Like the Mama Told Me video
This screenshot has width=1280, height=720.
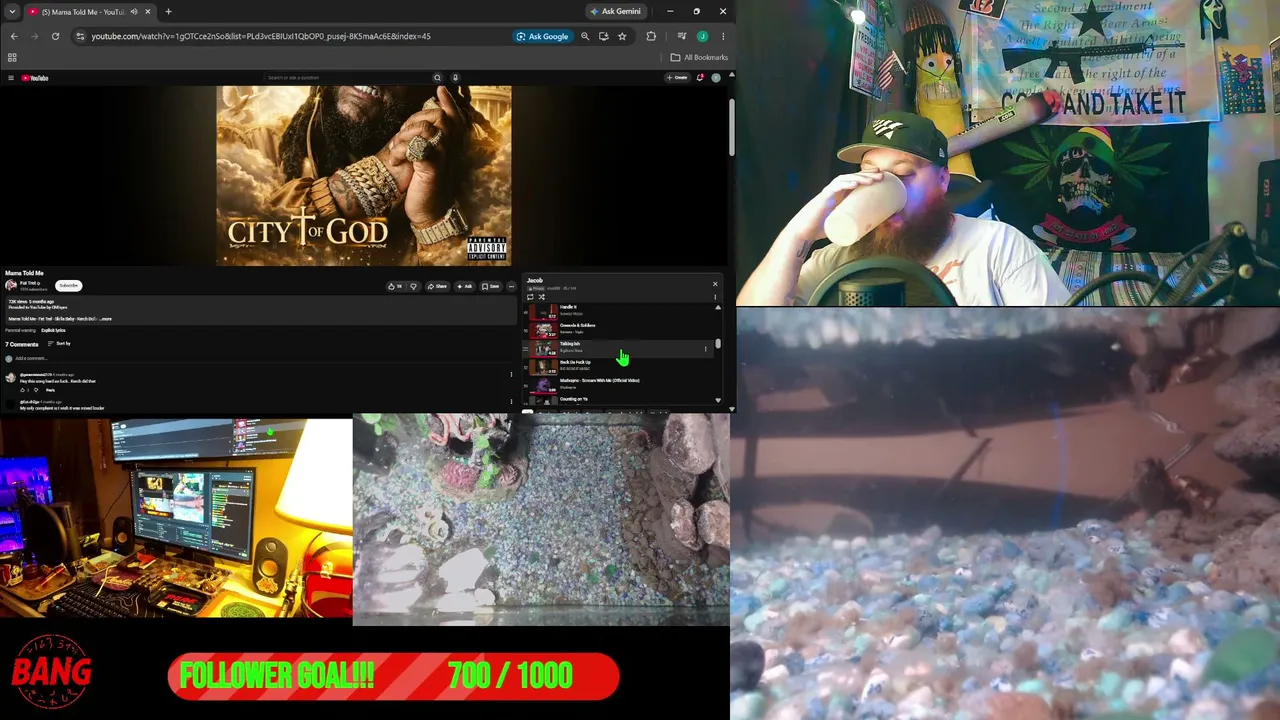[x=397, y=286]
